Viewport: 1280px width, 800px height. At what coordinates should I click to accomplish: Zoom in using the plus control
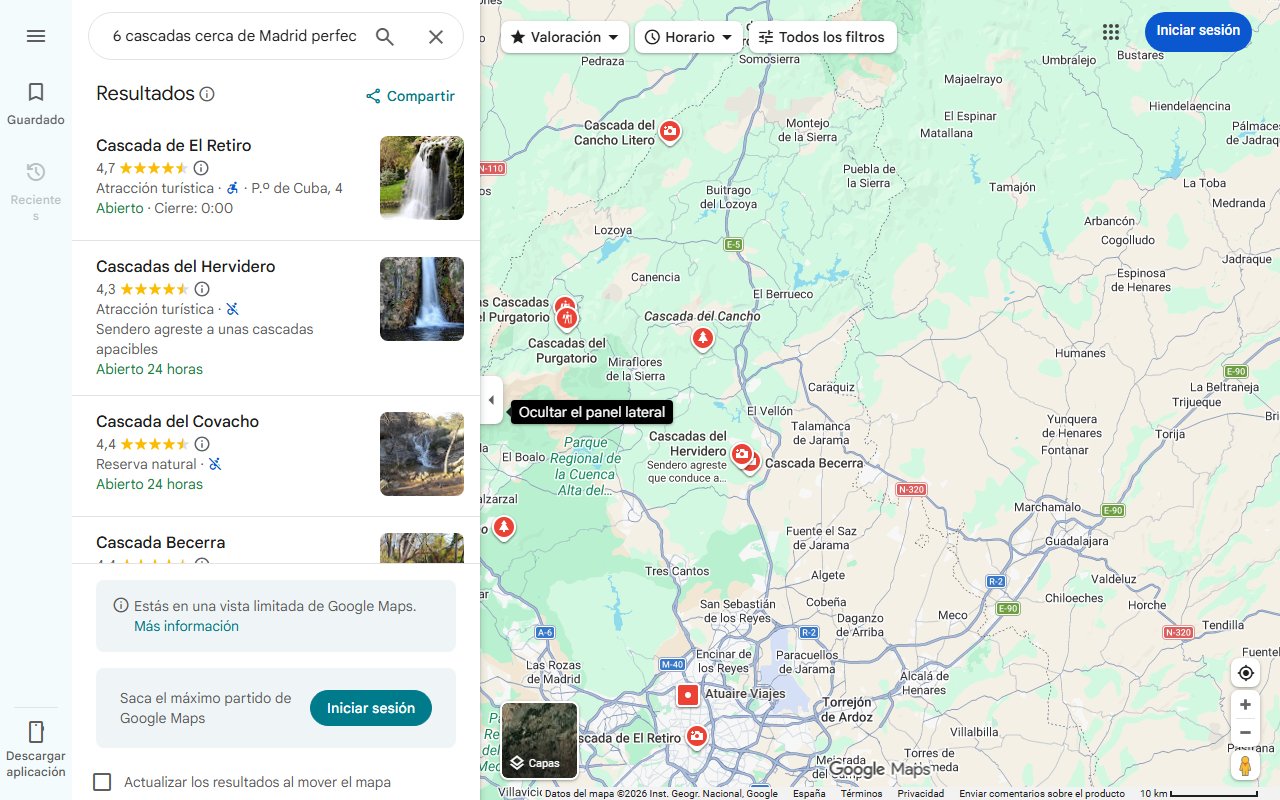(1245, 704)
